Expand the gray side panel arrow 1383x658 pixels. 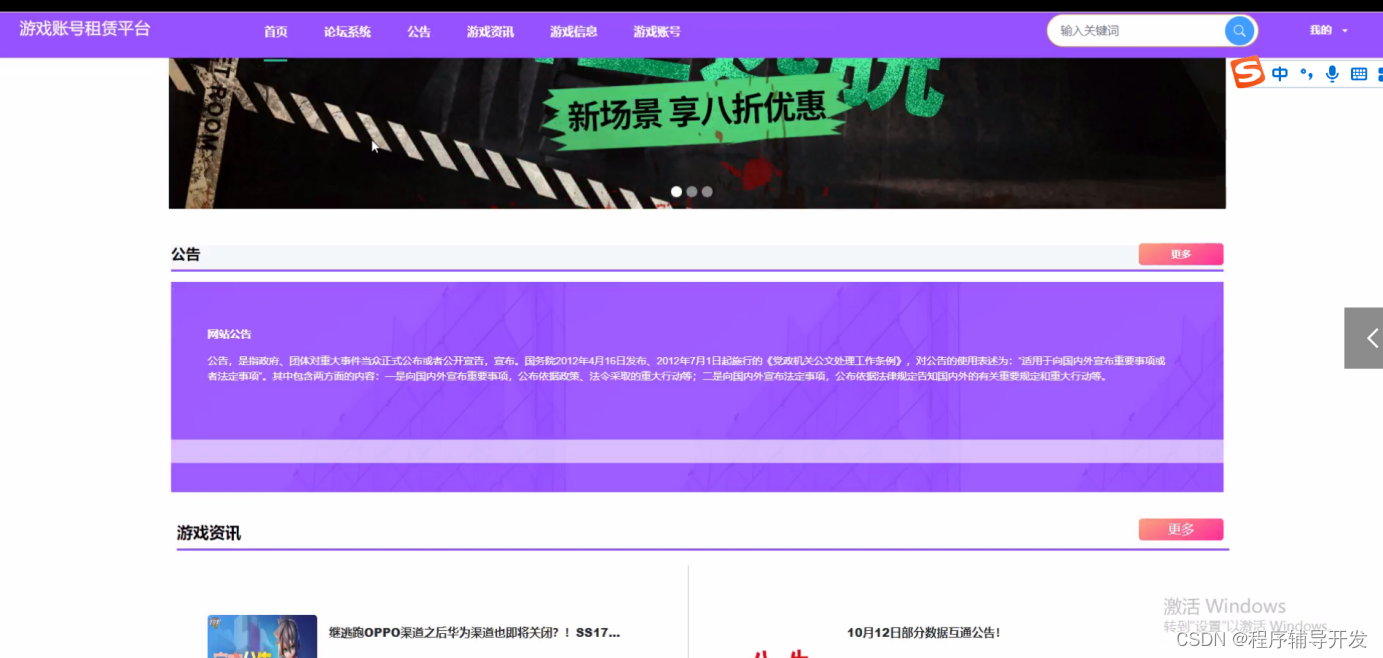[1364, 338]
